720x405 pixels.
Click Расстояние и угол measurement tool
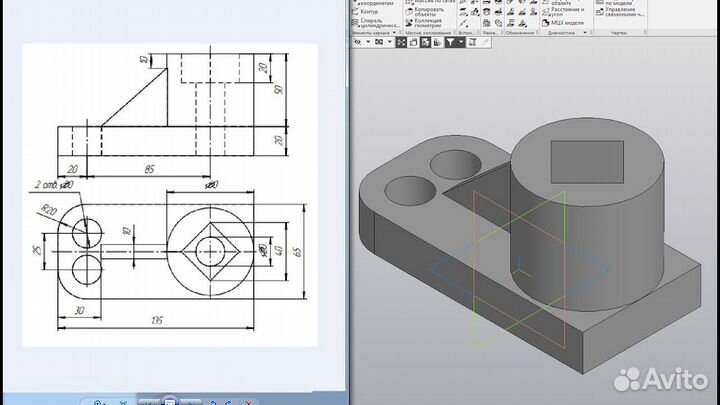point(566,9)
